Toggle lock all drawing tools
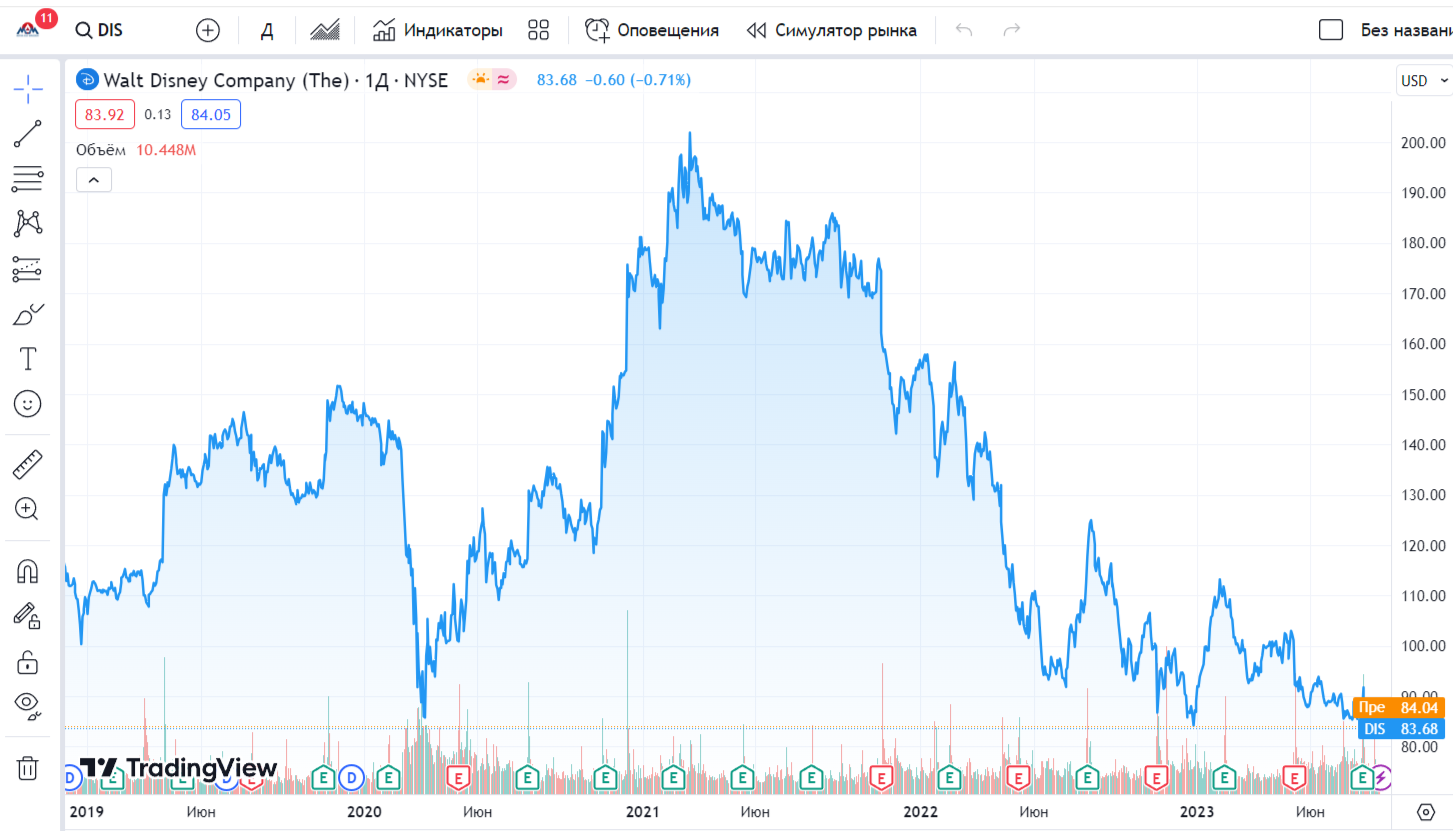This screenshot has height=831, width=1453. pos(28,661)
